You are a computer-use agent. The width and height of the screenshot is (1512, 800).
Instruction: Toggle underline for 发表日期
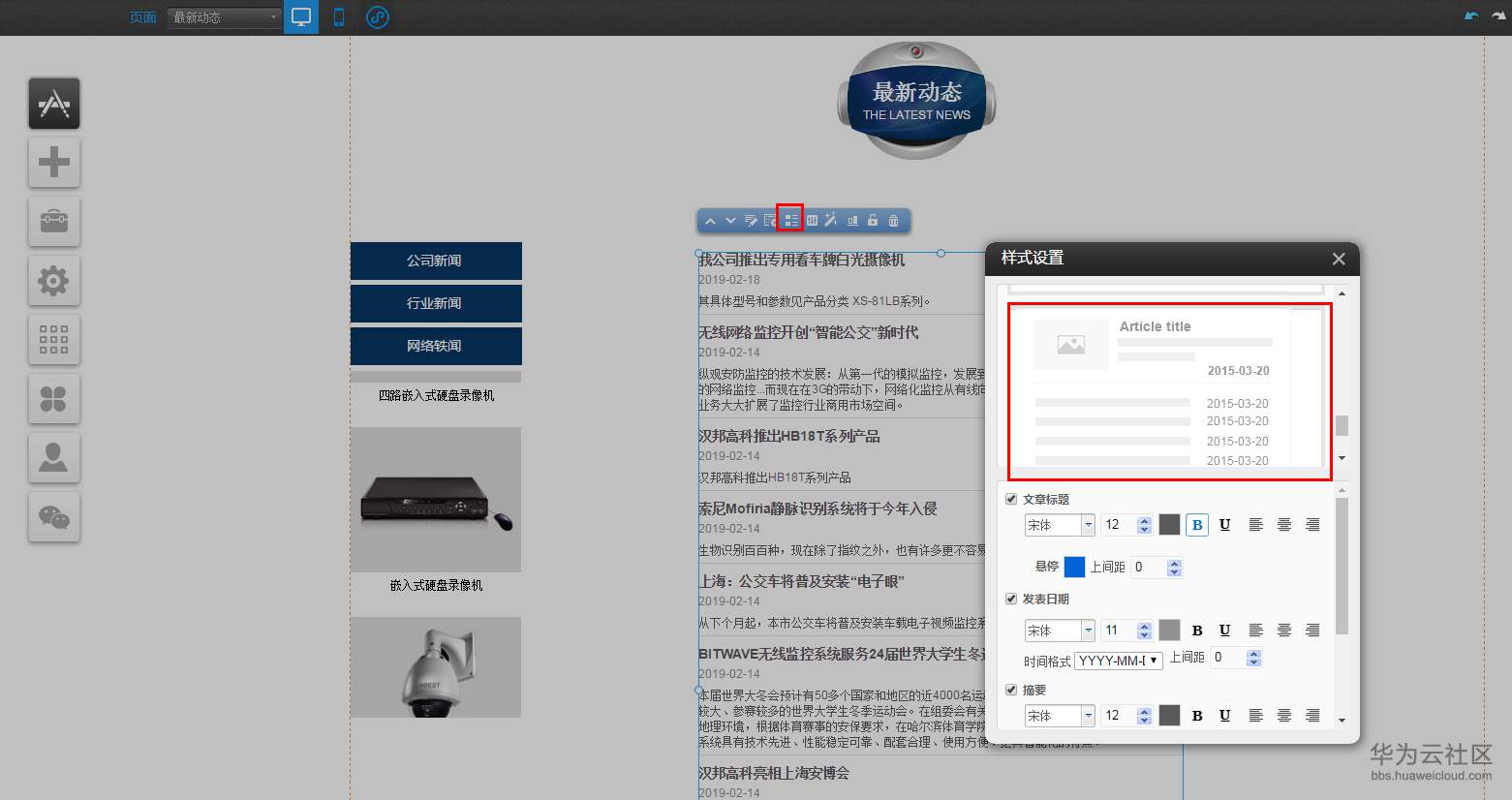[x=1225, y=631]
